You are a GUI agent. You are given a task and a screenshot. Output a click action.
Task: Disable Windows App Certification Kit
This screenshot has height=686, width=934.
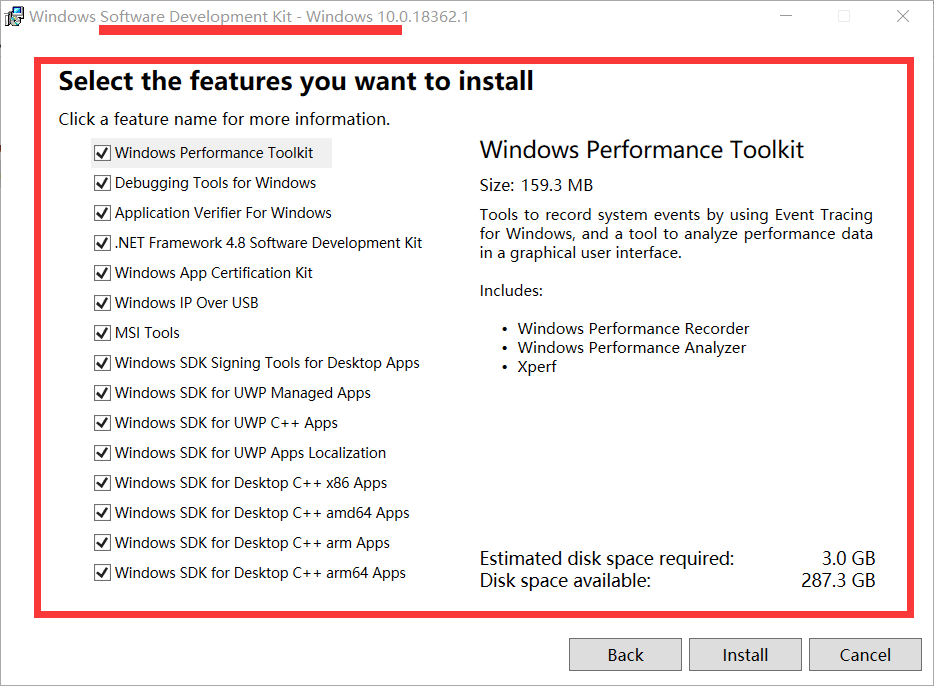click(x=101, y=272)
